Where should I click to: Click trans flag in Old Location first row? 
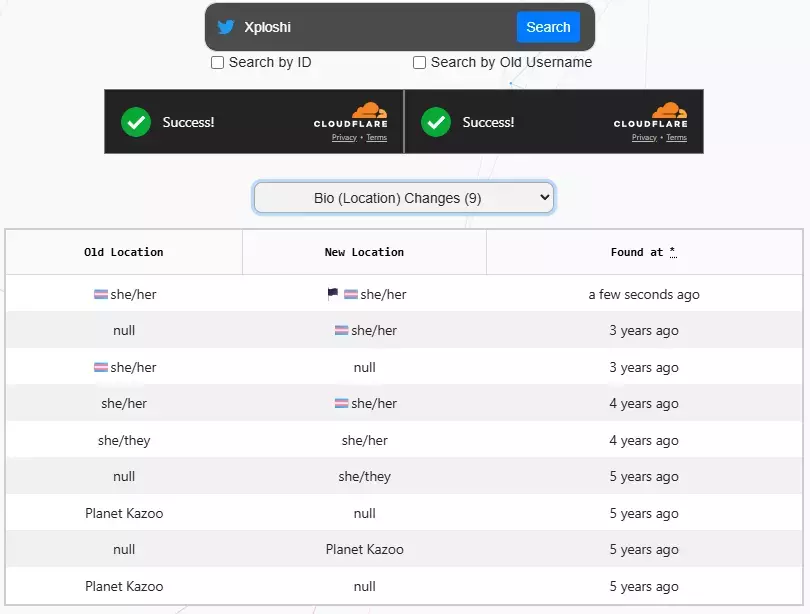[101, 294]
